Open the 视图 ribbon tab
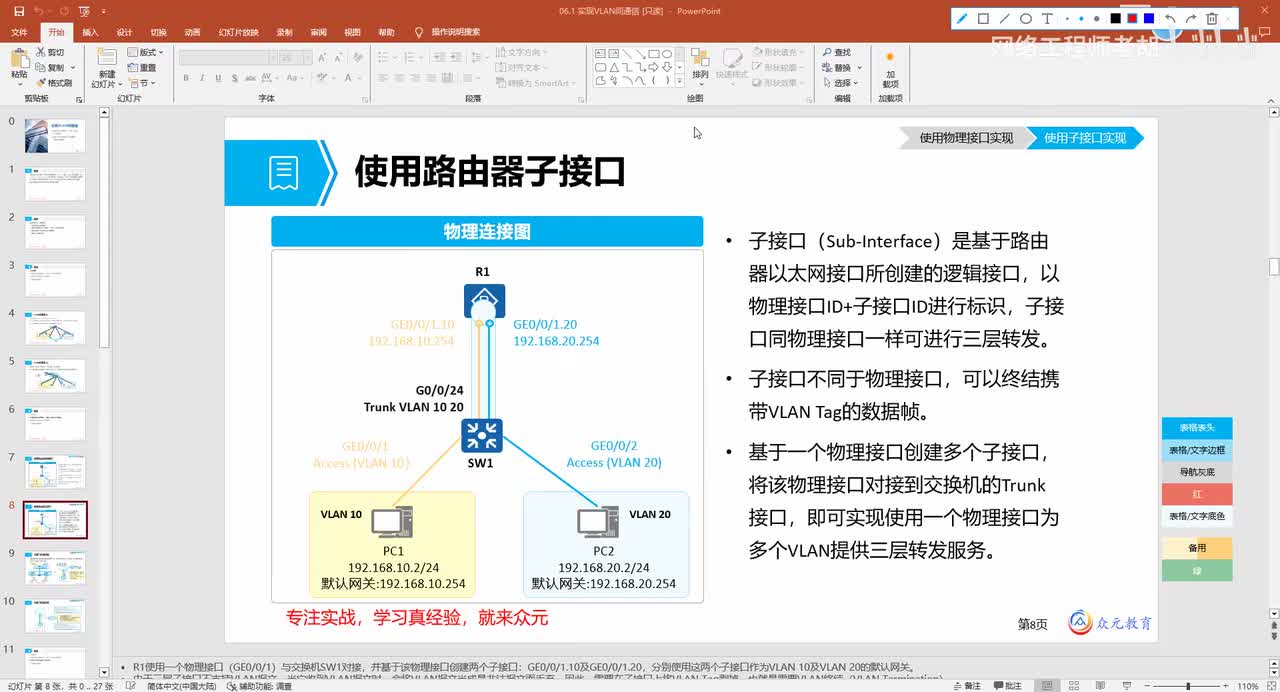The width and height of the screenshot is (1280, 692). 352,32
